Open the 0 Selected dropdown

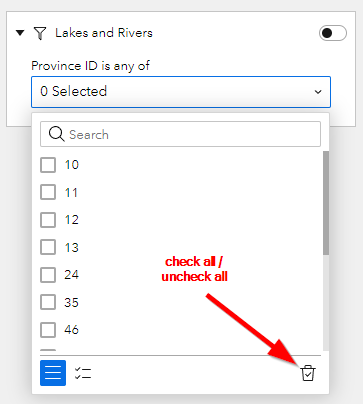[x=181, y=92]
